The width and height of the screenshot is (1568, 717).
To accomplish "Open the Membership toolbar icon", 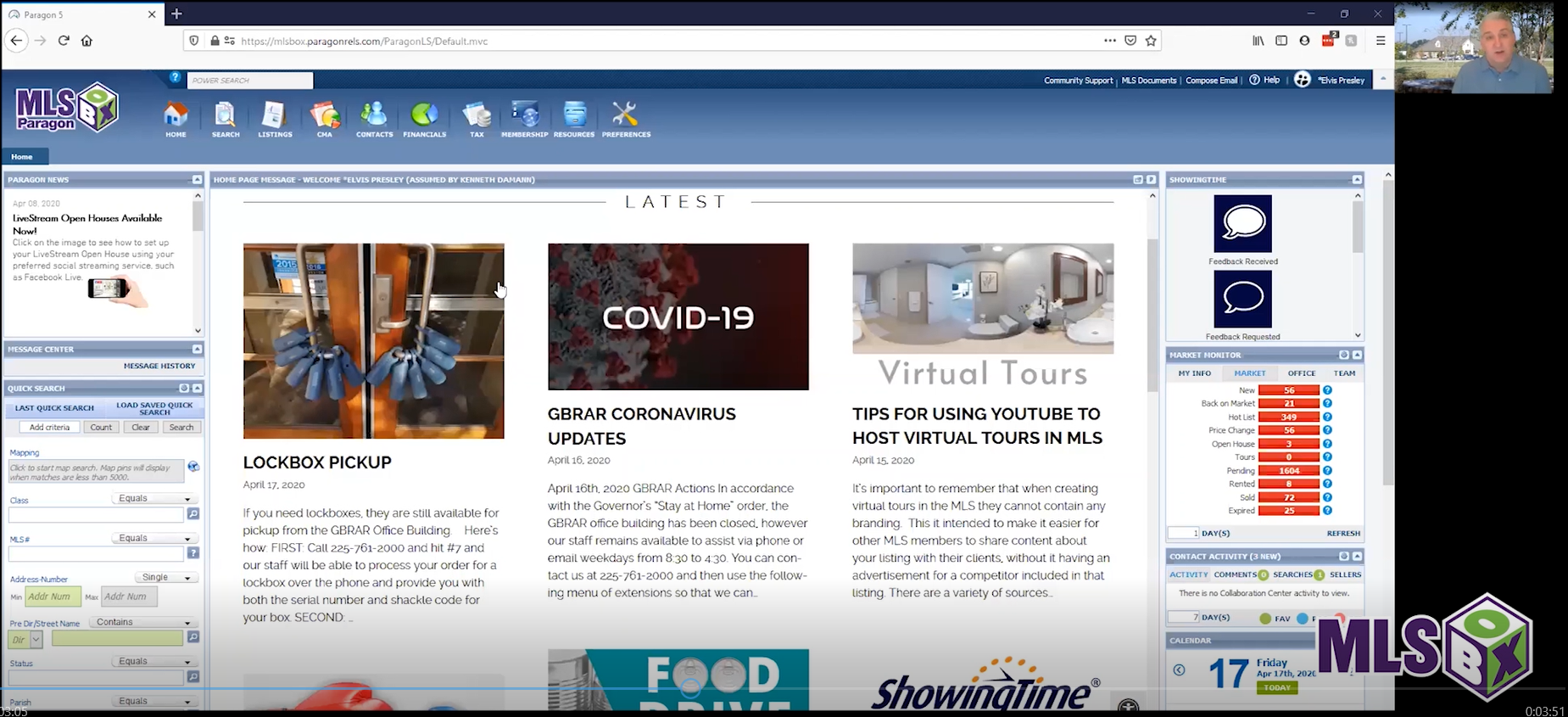I will (x=524, y=120).
